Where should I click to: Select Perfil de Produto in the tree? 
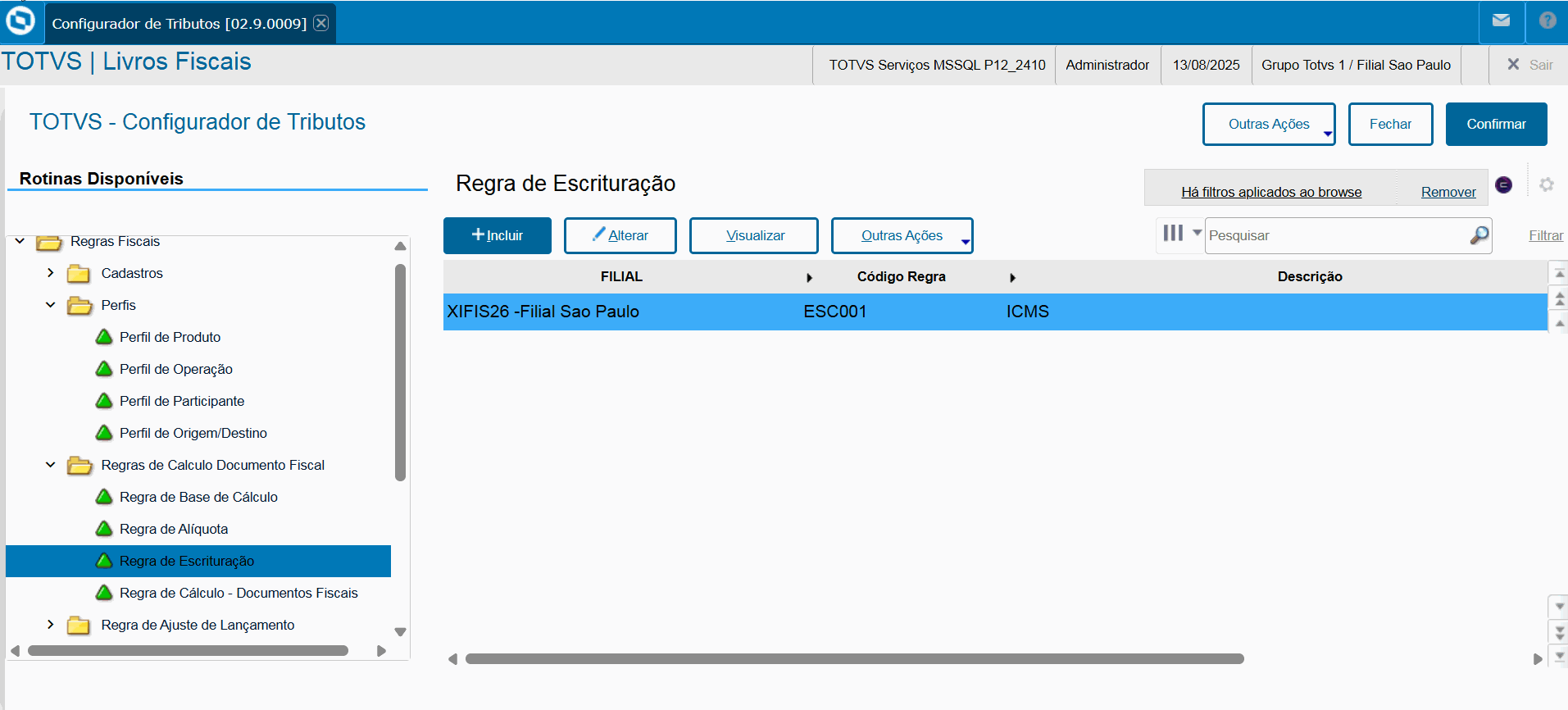170,337
